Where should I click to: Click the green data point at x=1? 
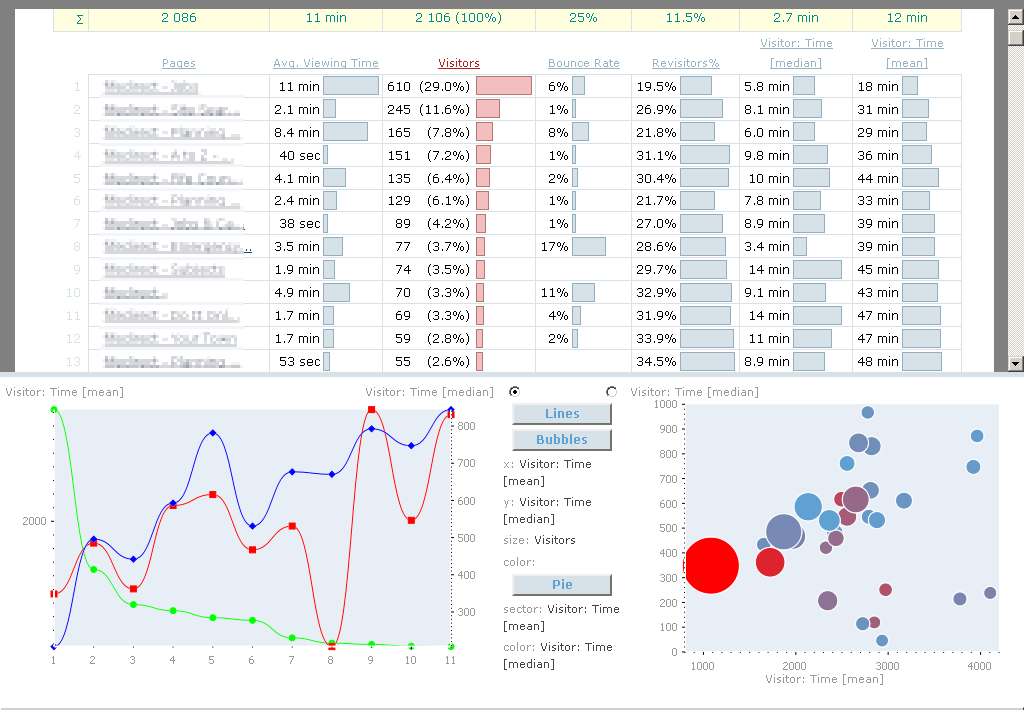tap(53, 409)
